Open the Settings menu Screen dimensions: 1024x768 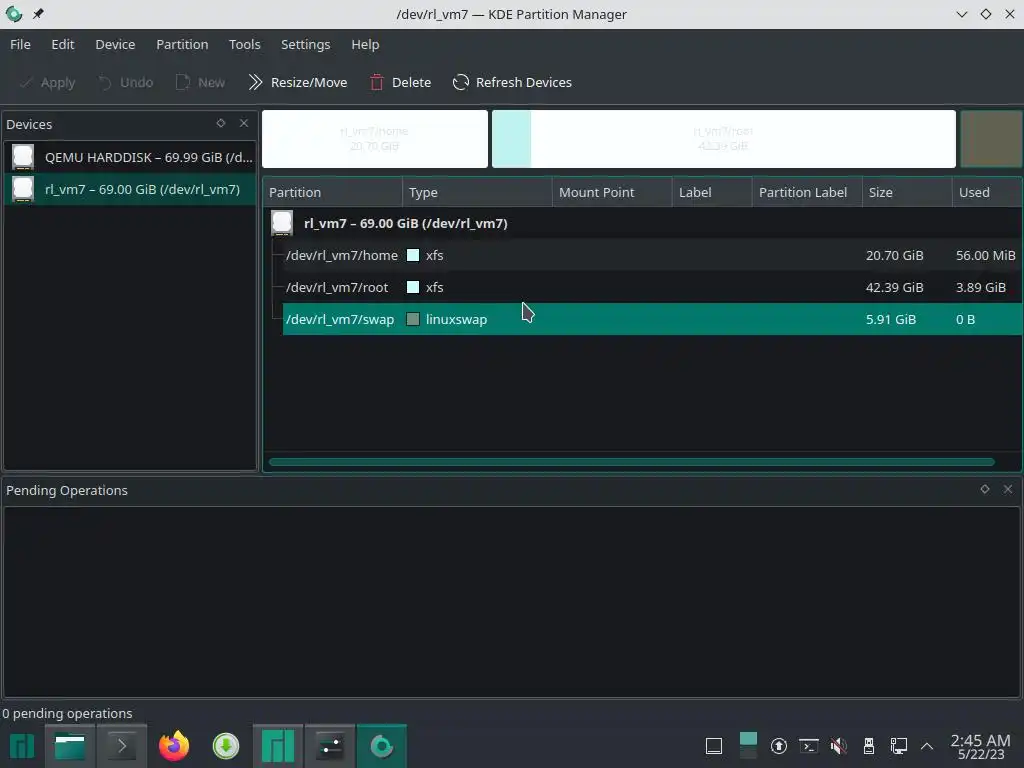(306, 44)
